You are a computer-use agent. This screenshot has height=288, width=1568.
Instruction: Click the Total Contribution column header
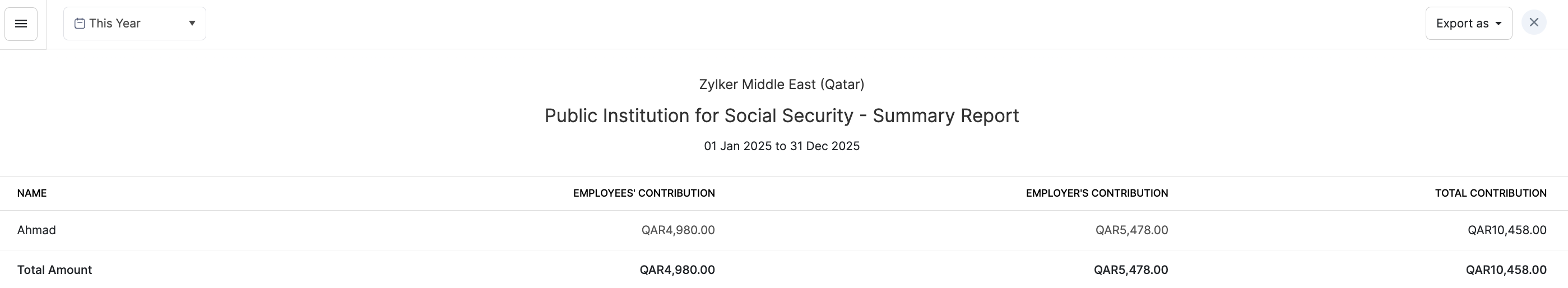(1490, 193)
